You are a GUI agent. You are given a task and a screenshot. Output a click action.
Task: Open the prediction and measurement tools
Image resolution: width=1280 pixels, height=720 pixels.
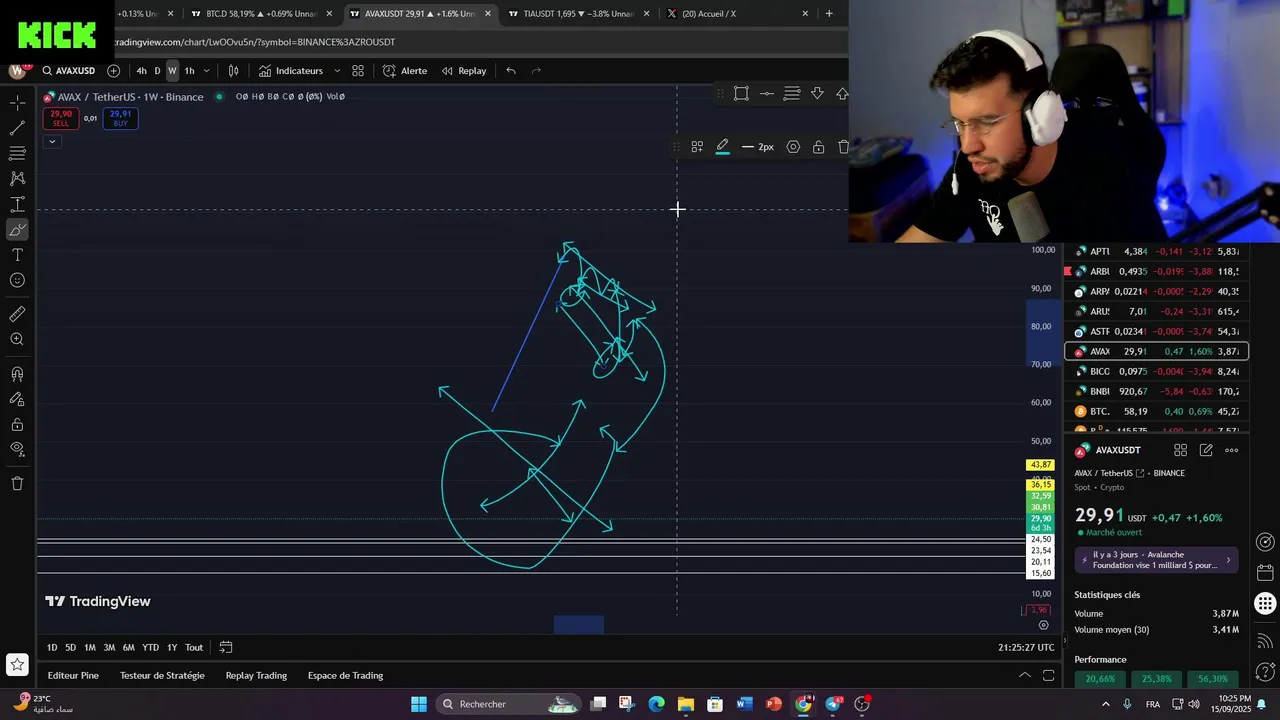17,204
